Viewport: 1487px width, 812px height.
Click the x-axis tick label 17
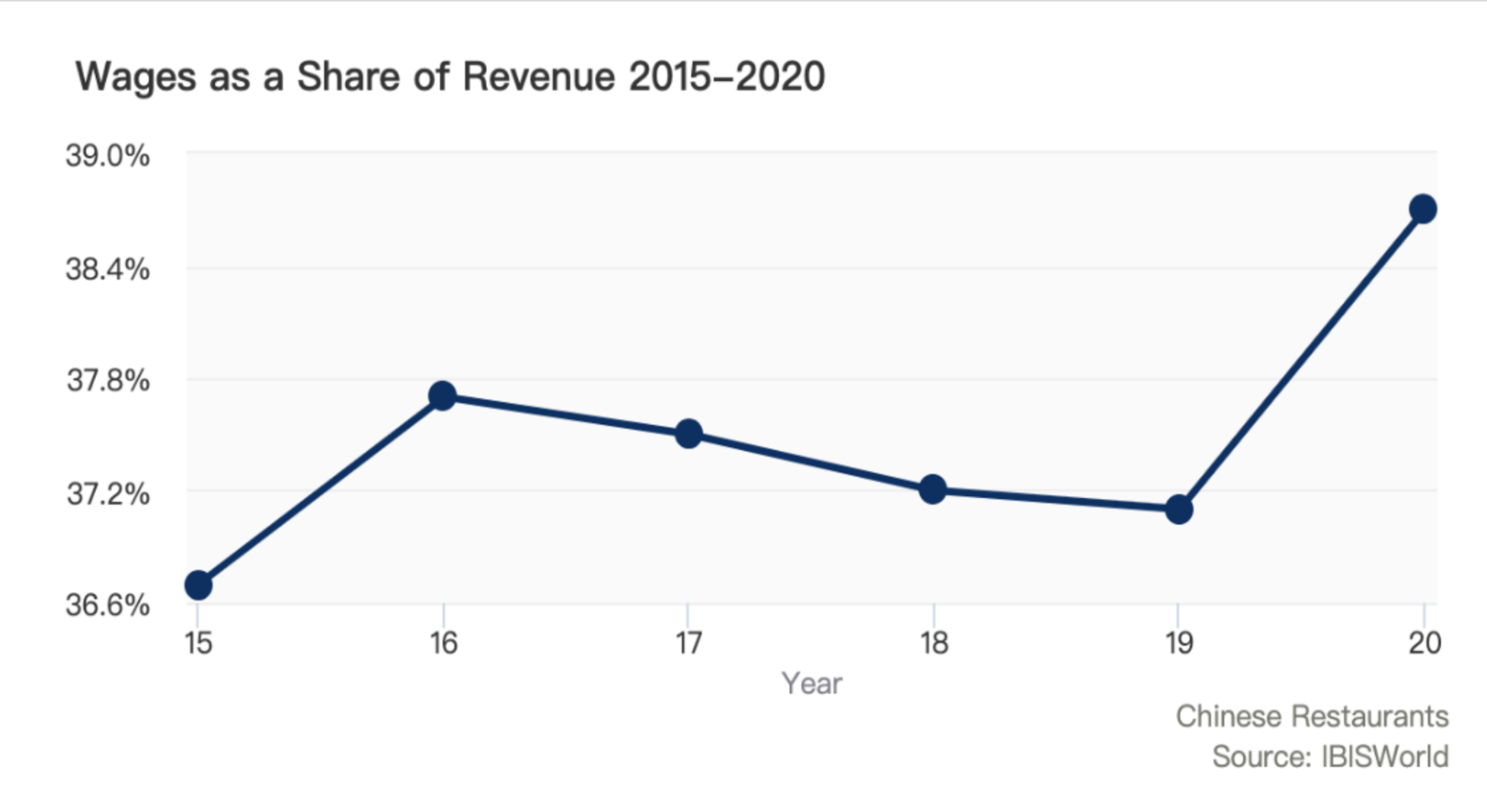689,644
